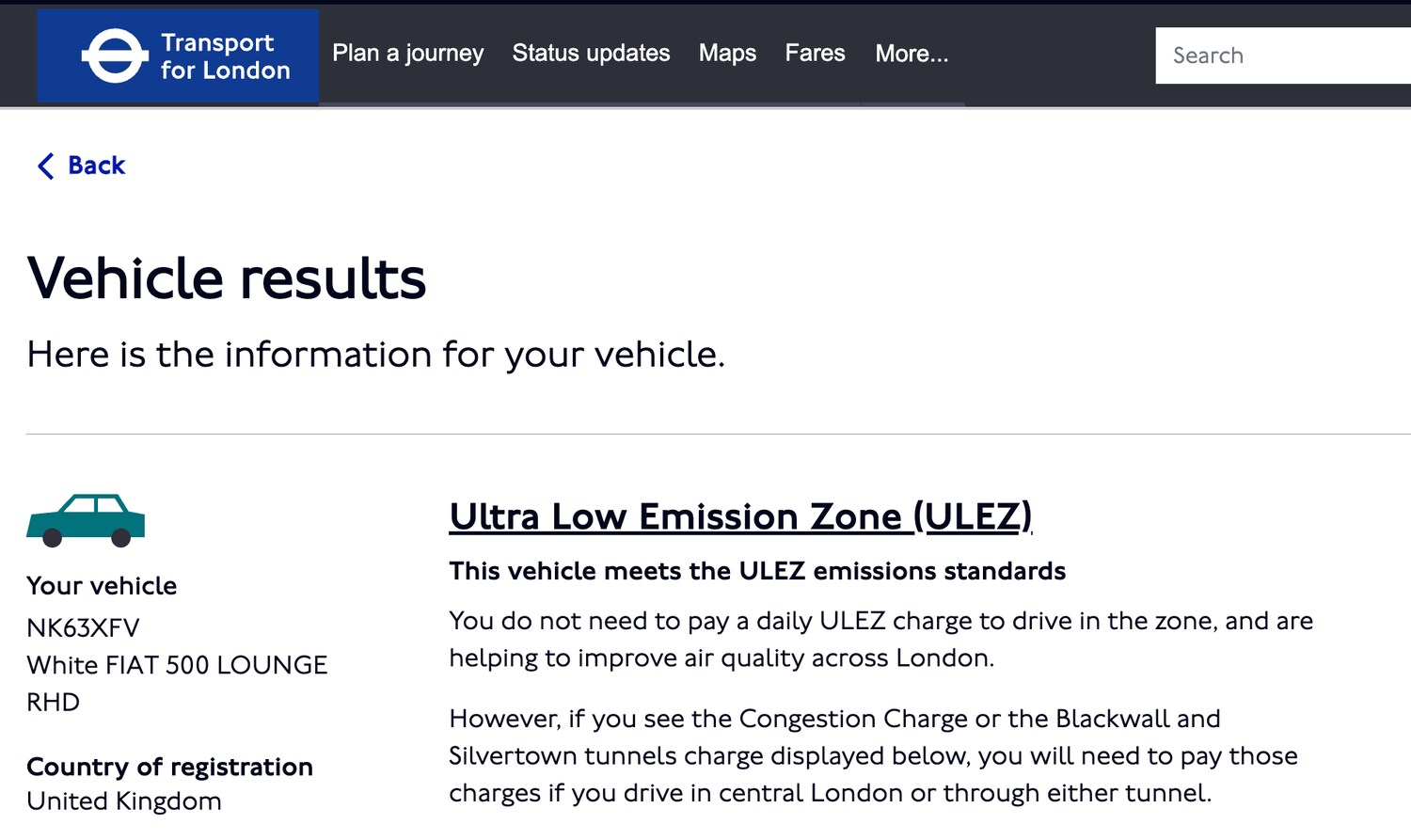Focus the Search input field

pos(1279,55)
